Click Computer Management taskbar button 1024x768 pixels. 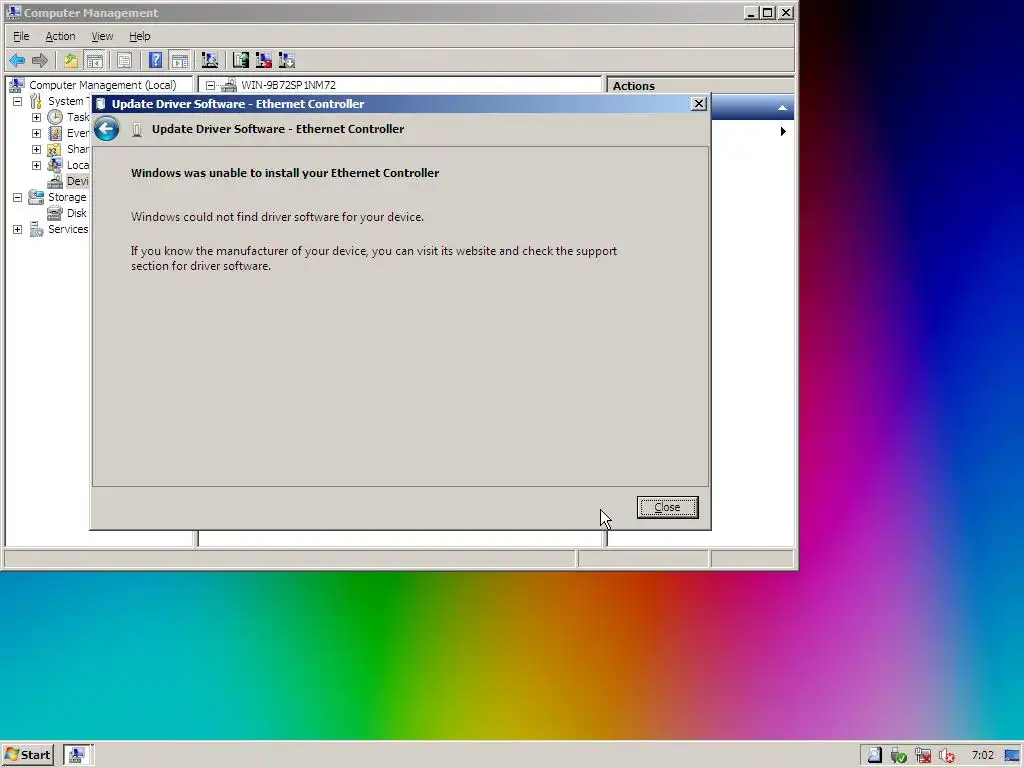[78, 755]
